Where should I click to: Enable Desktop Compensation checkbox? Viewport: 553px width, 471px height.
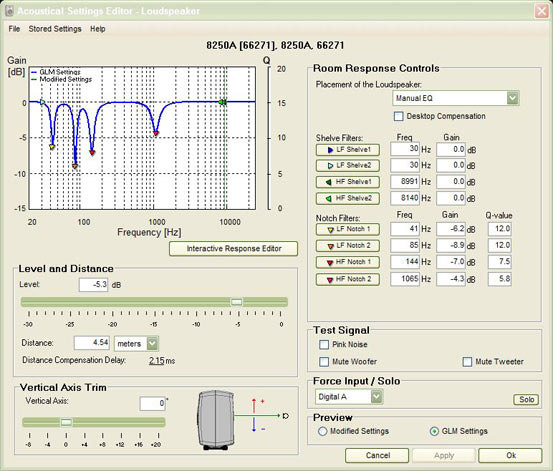[399, 116]
